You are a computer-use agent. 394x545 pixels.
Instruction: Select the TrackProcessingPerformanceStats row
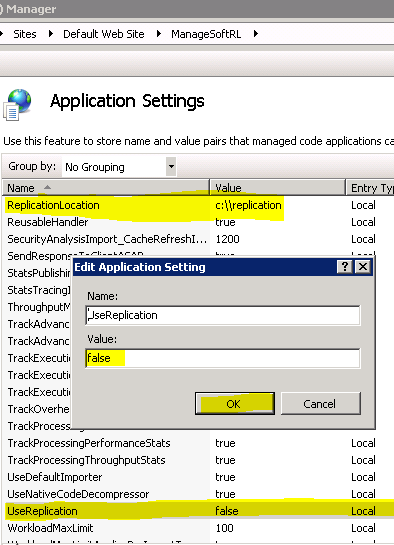(198, 443)
